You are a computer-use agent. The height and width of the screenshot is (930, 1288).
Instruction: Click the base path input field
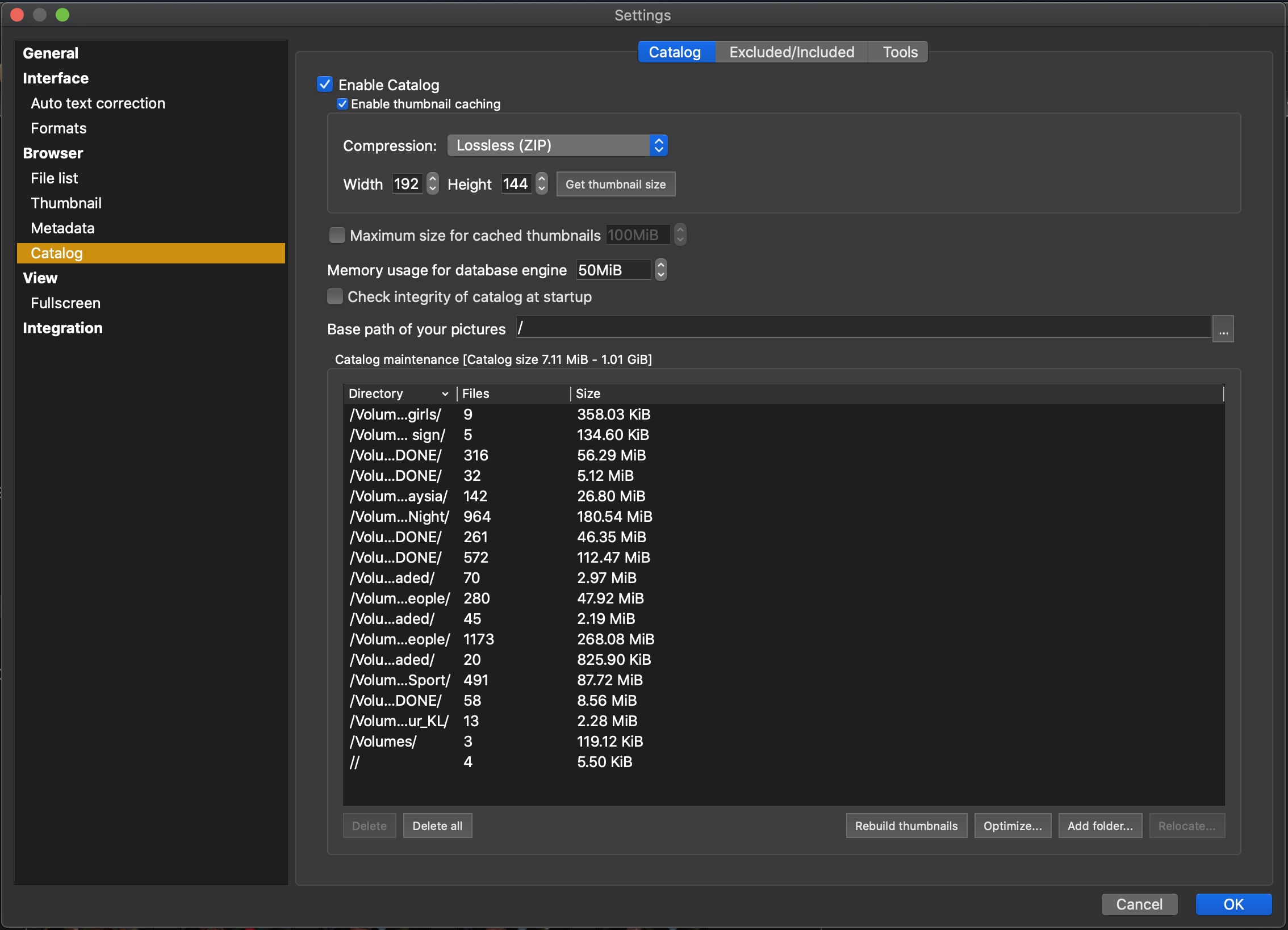click(x=863, y=328)
